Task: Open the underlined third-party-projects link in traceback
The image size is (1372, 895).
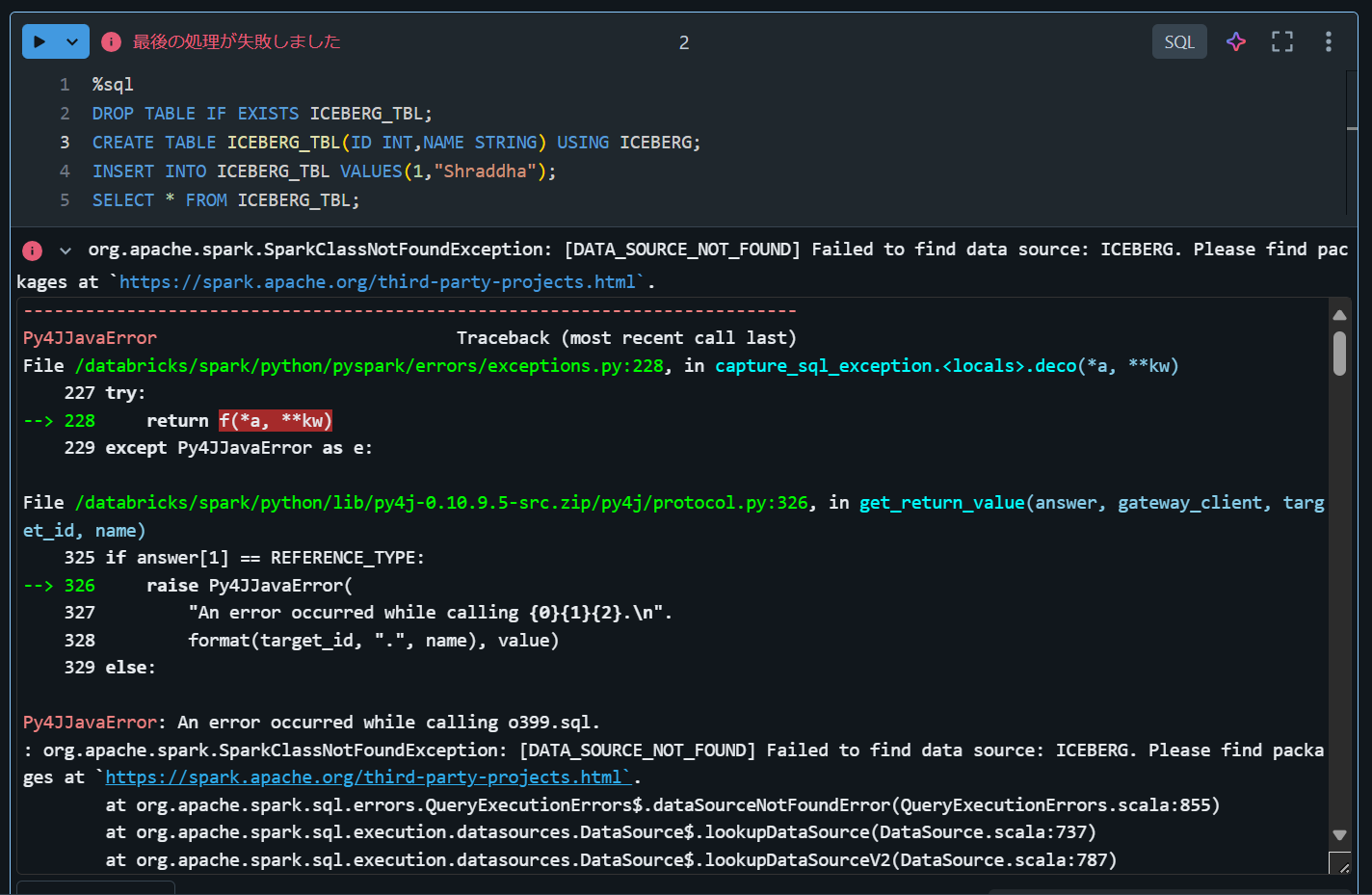Action: click(x=368, y=777)
